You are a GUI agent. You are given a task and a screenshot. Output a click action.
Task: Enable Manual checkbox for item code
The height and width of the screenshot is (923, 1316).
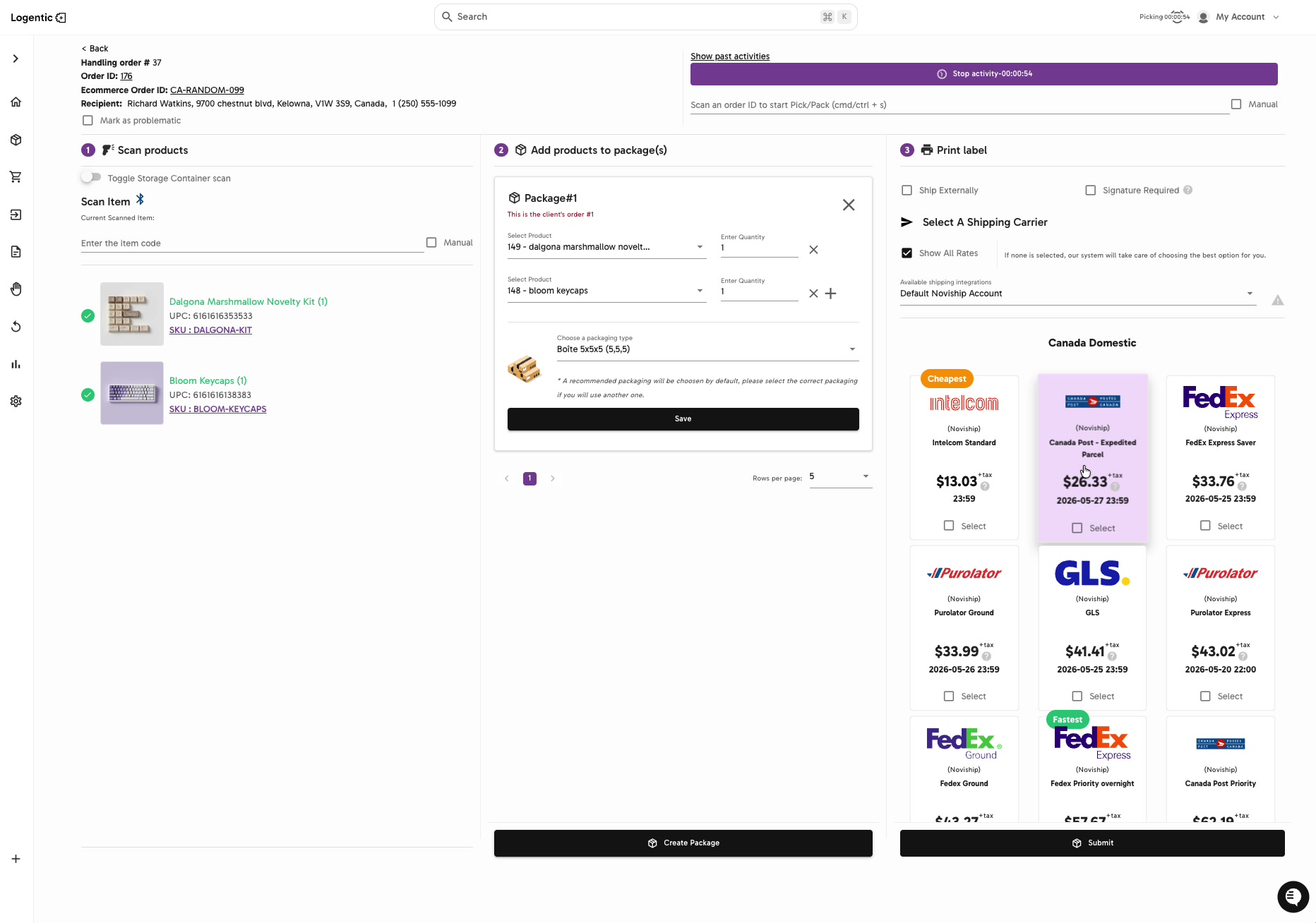[431, 242]
